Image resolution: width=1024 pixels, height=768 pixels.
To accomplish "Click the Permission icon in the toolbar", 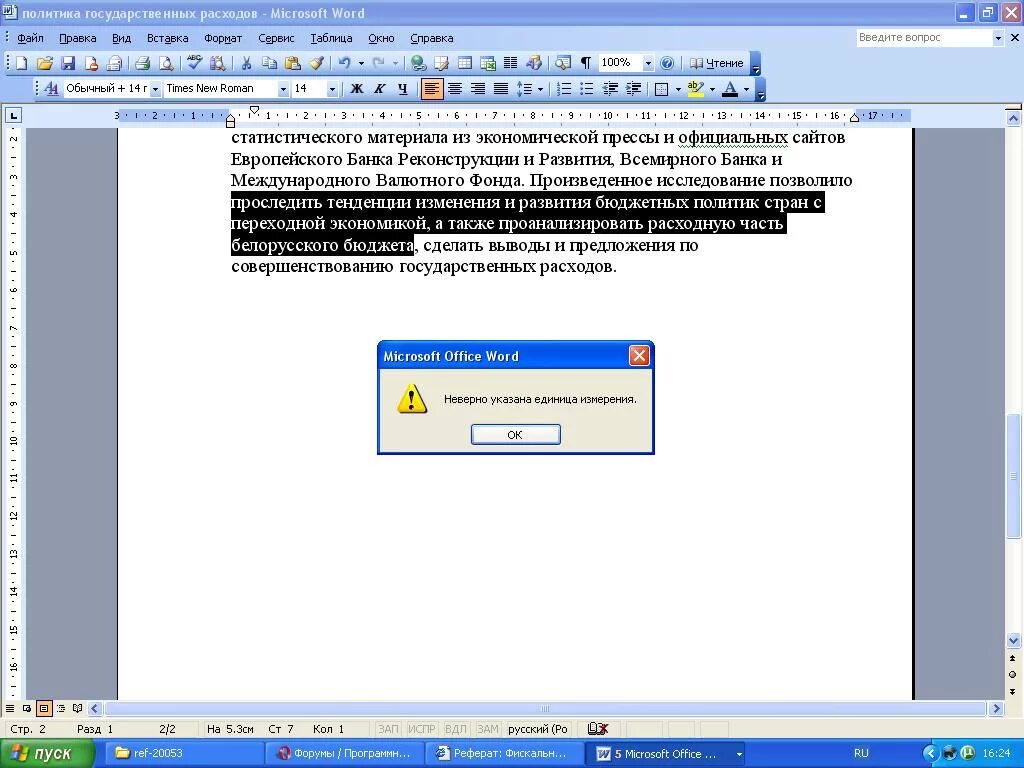I will click(x=91, y=63).
